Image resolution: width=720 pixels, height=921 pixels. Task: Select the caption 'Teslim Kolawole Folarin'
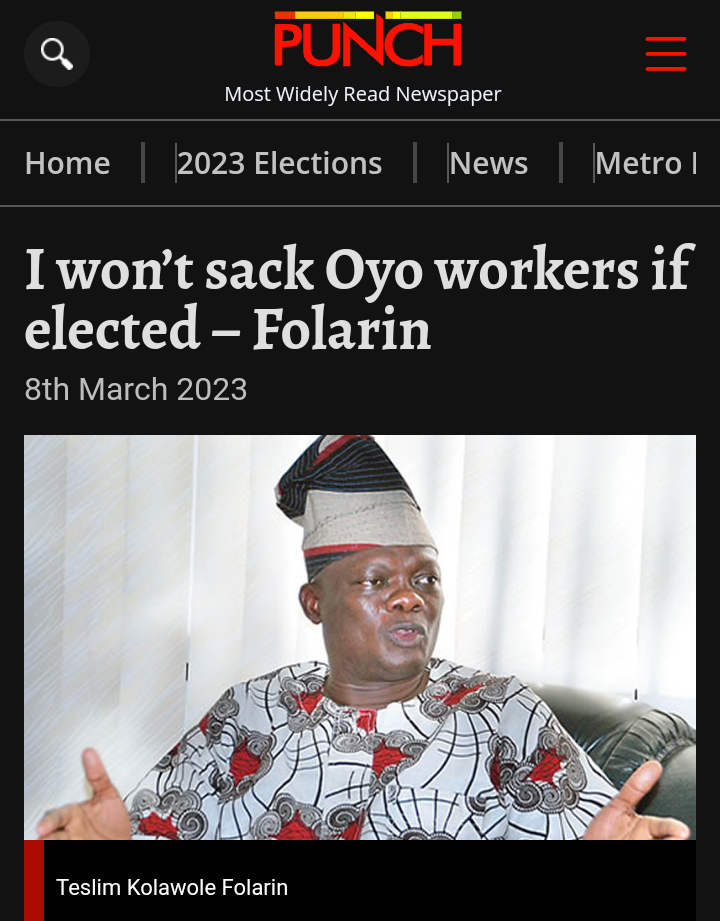click(172, 887)
